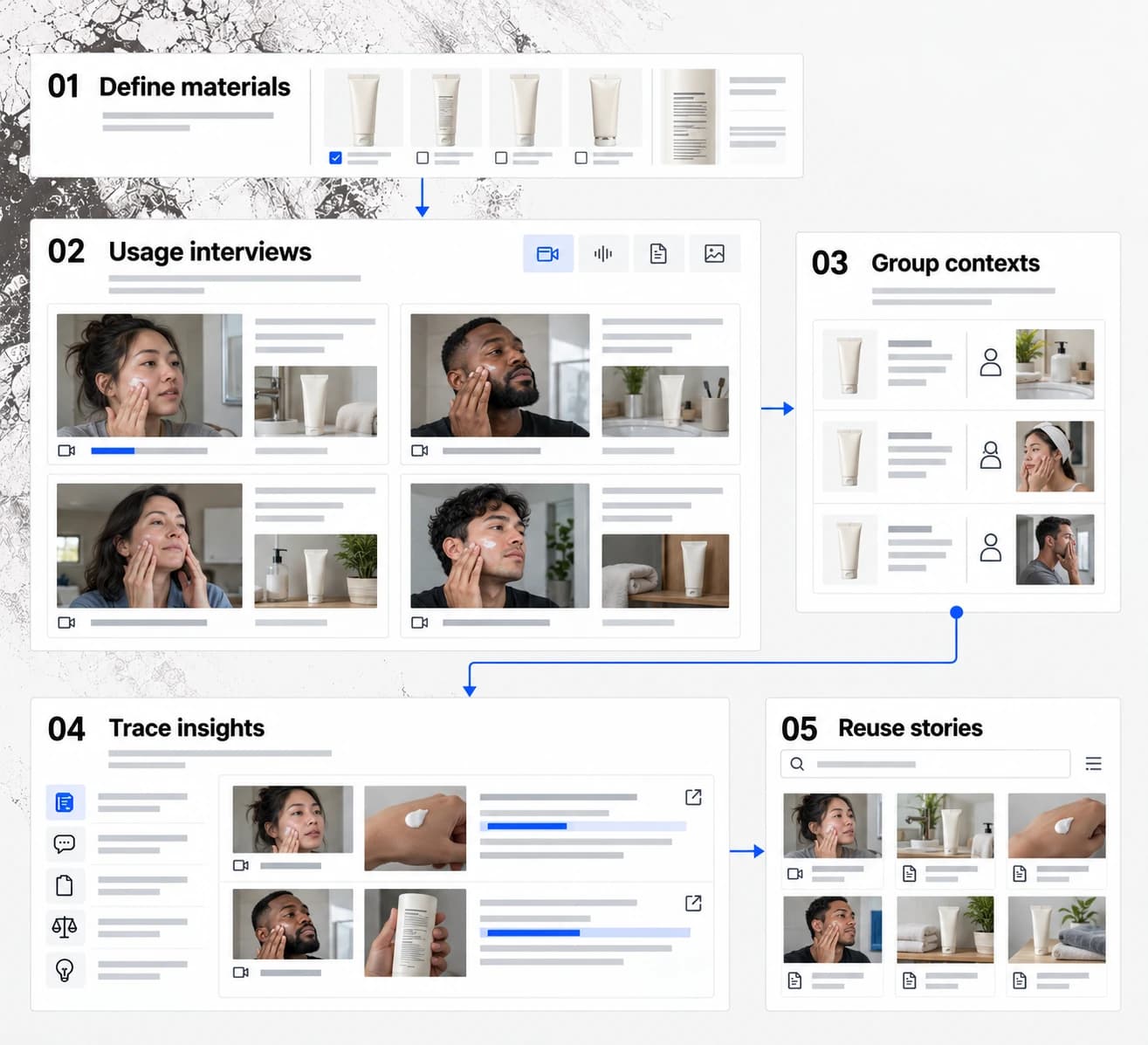Screen dimensions: 1148x1045
Task: Check the box under the text-labeled tube
Action: tap(423, 158)
